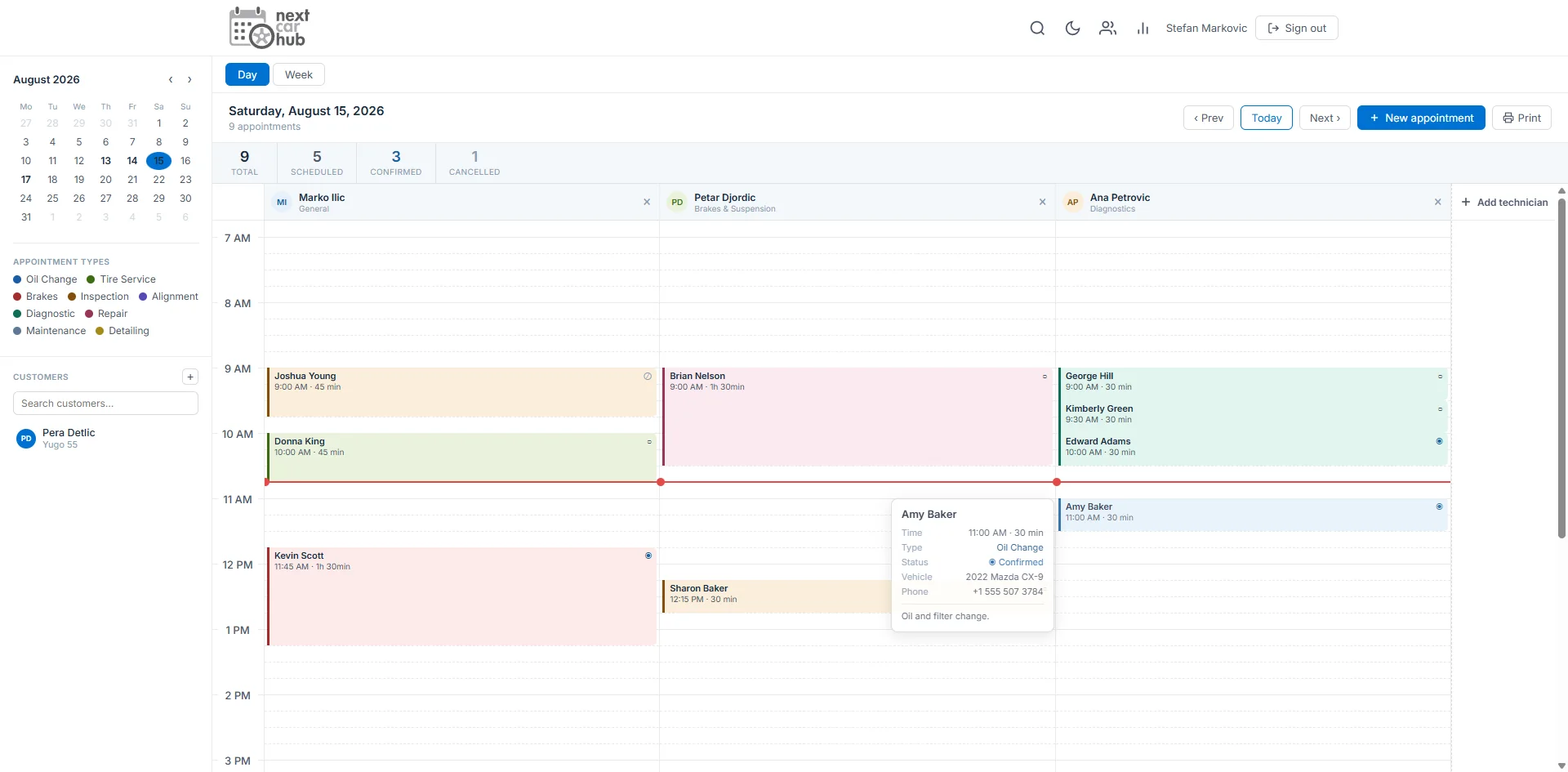The image size is (1568, 772).
Task: Select August 22 in mini calendar
Action: tap(158, 179)
